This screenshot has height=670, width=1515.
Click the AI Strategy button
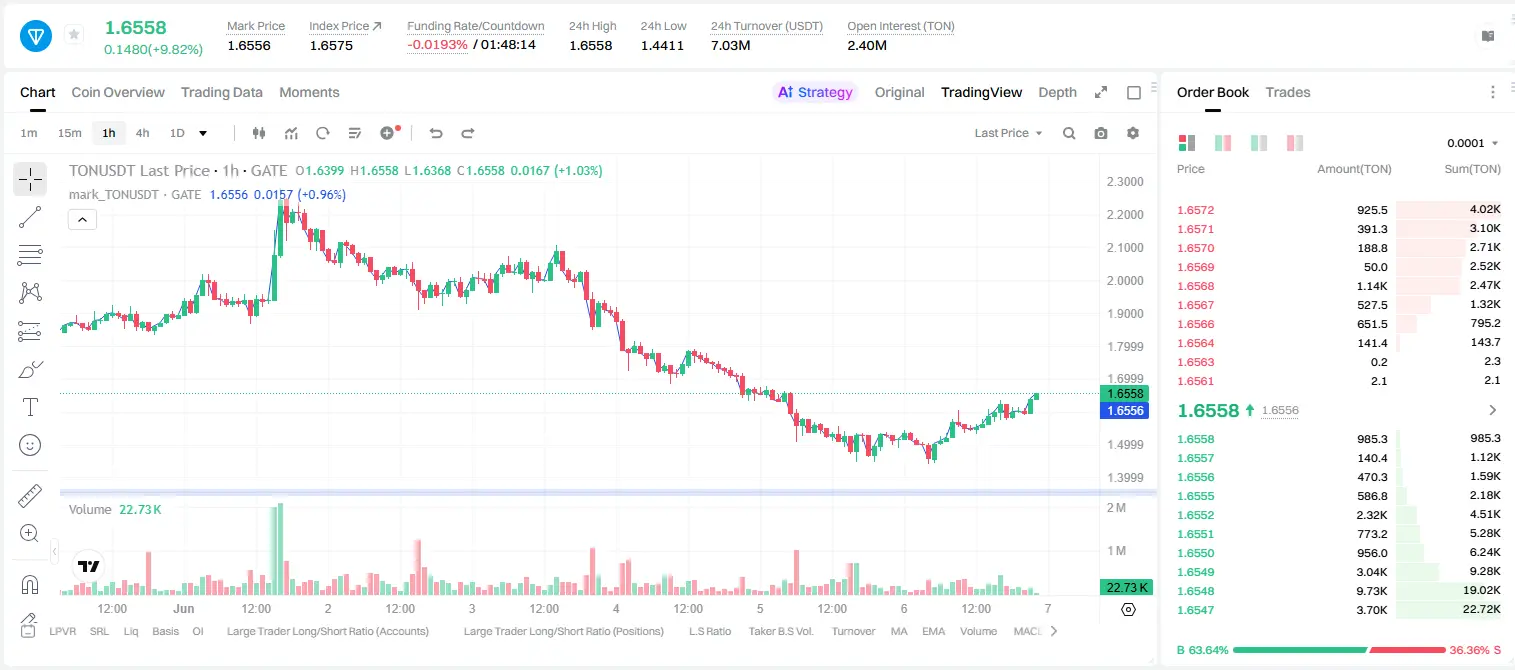tap(816, 92)
